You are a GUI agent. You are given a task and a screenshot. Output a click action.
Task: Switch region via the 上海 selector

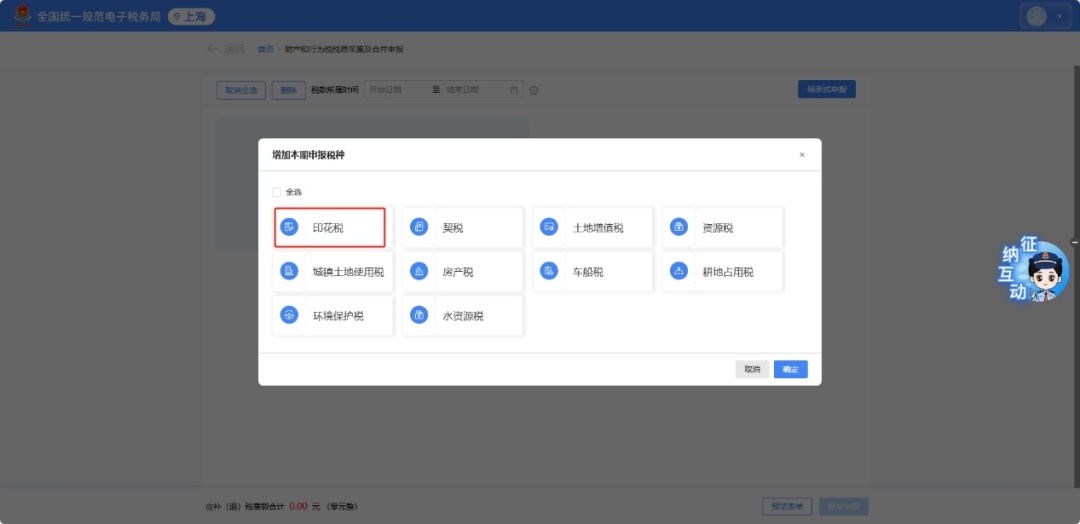[x=191, y=17]
